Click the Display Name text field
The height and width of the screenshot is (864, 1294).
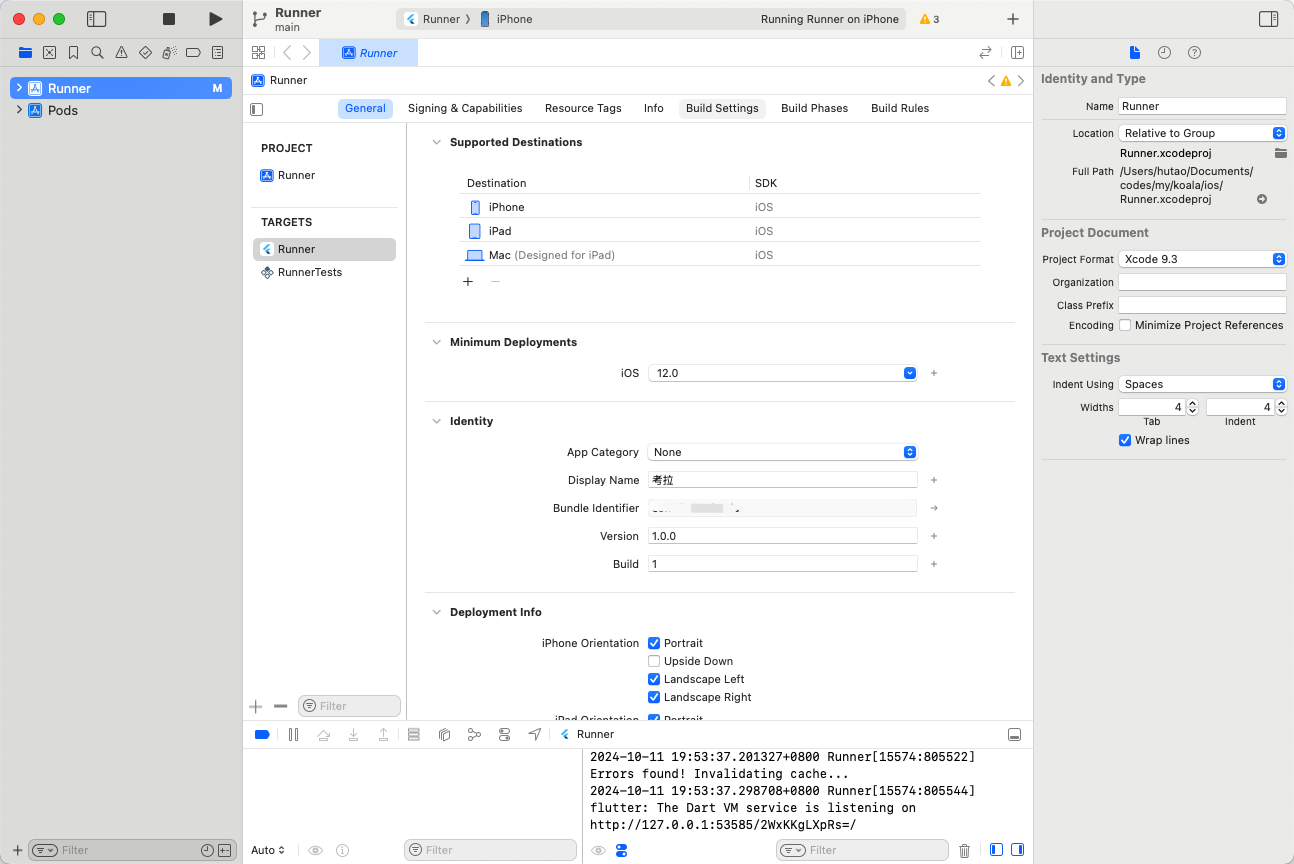tap(782, 480)
